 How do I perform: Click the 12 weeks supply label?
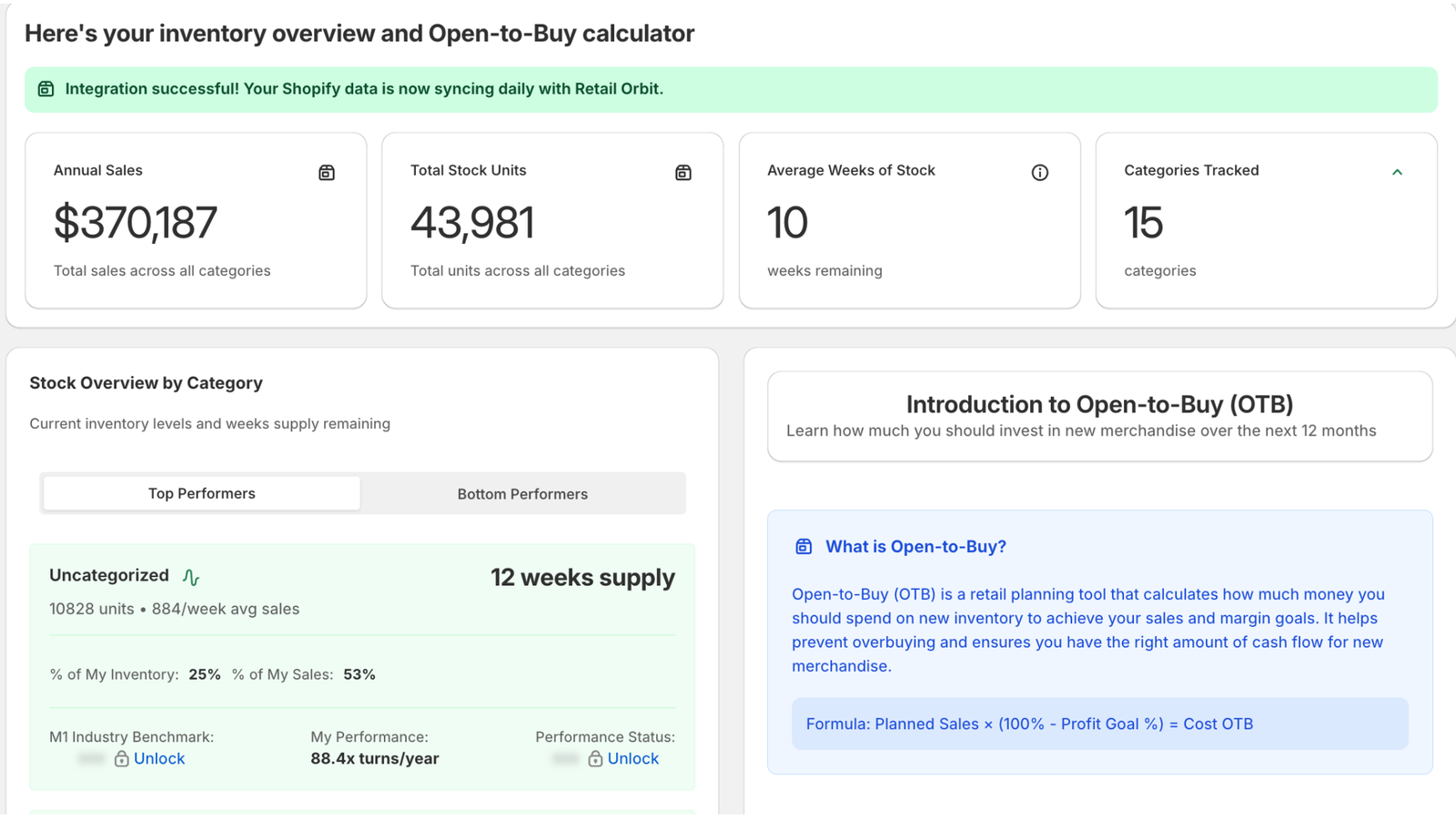tap(582, 578)
